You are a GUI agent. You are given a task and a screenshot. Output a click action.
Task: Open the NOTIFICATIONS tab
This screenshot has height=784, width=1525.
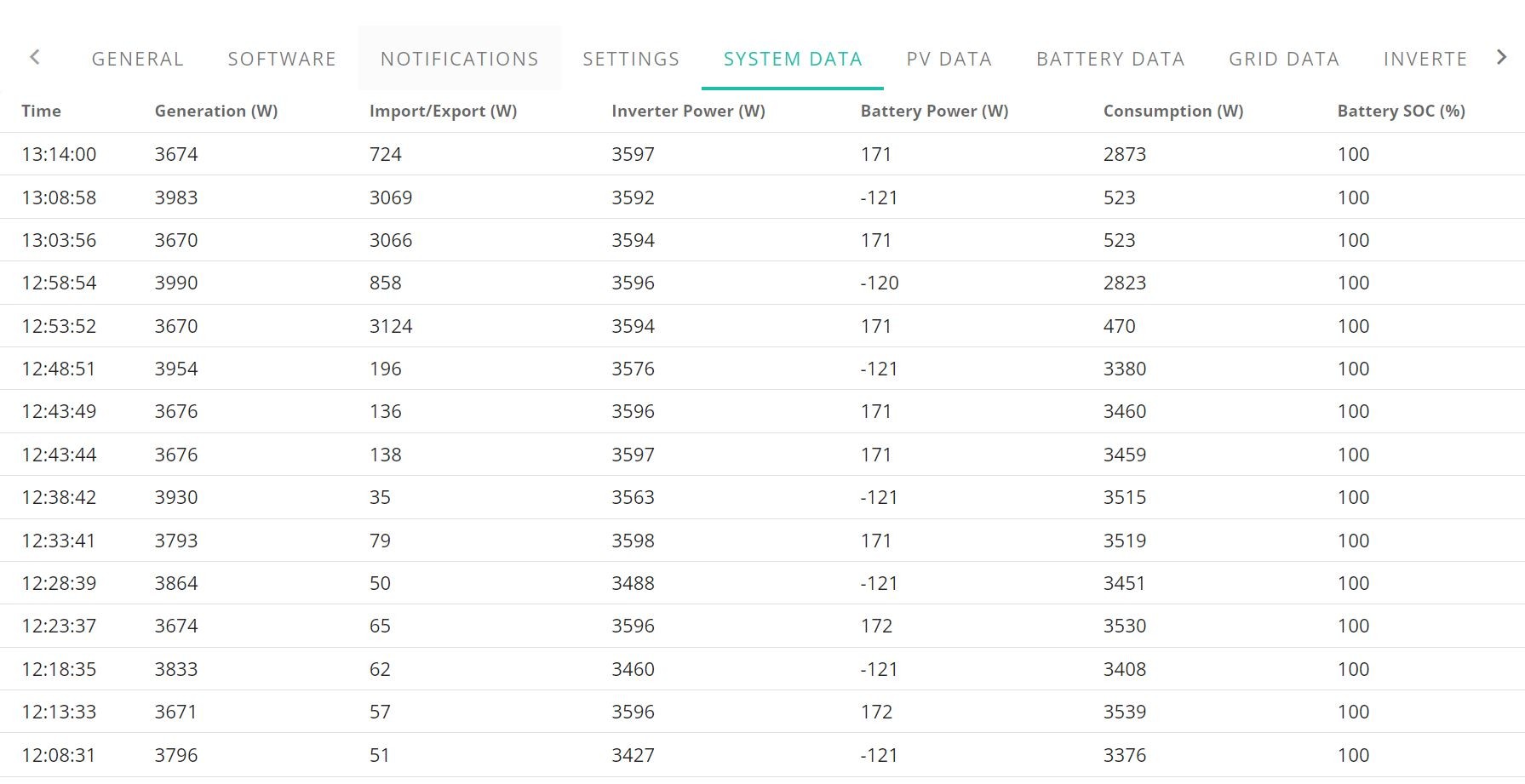460,59
